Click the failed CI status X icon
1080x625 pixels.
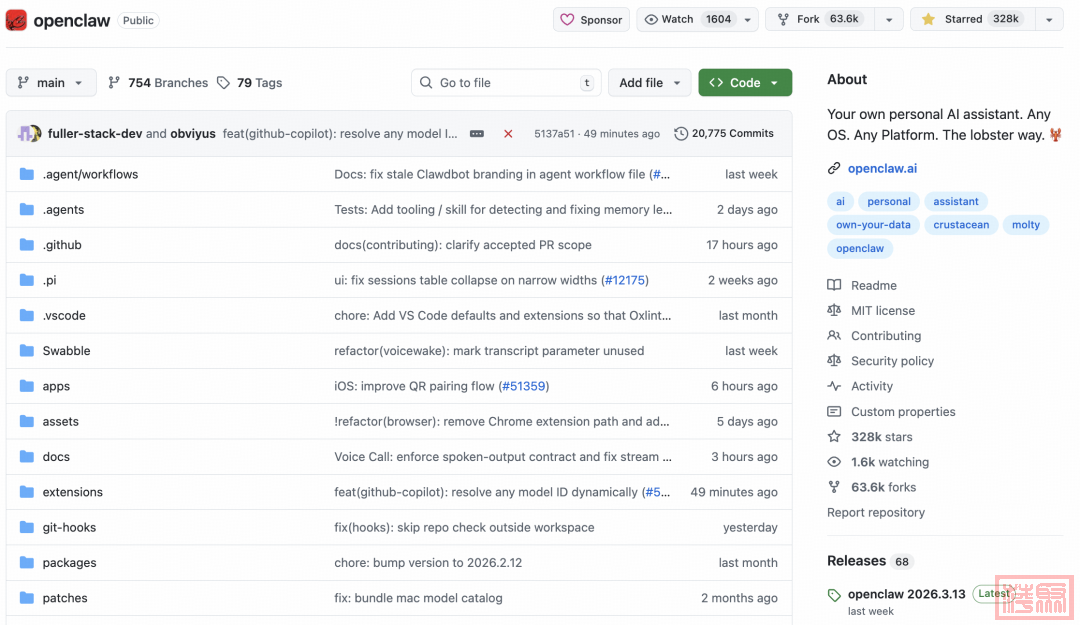tap(508, 134)
